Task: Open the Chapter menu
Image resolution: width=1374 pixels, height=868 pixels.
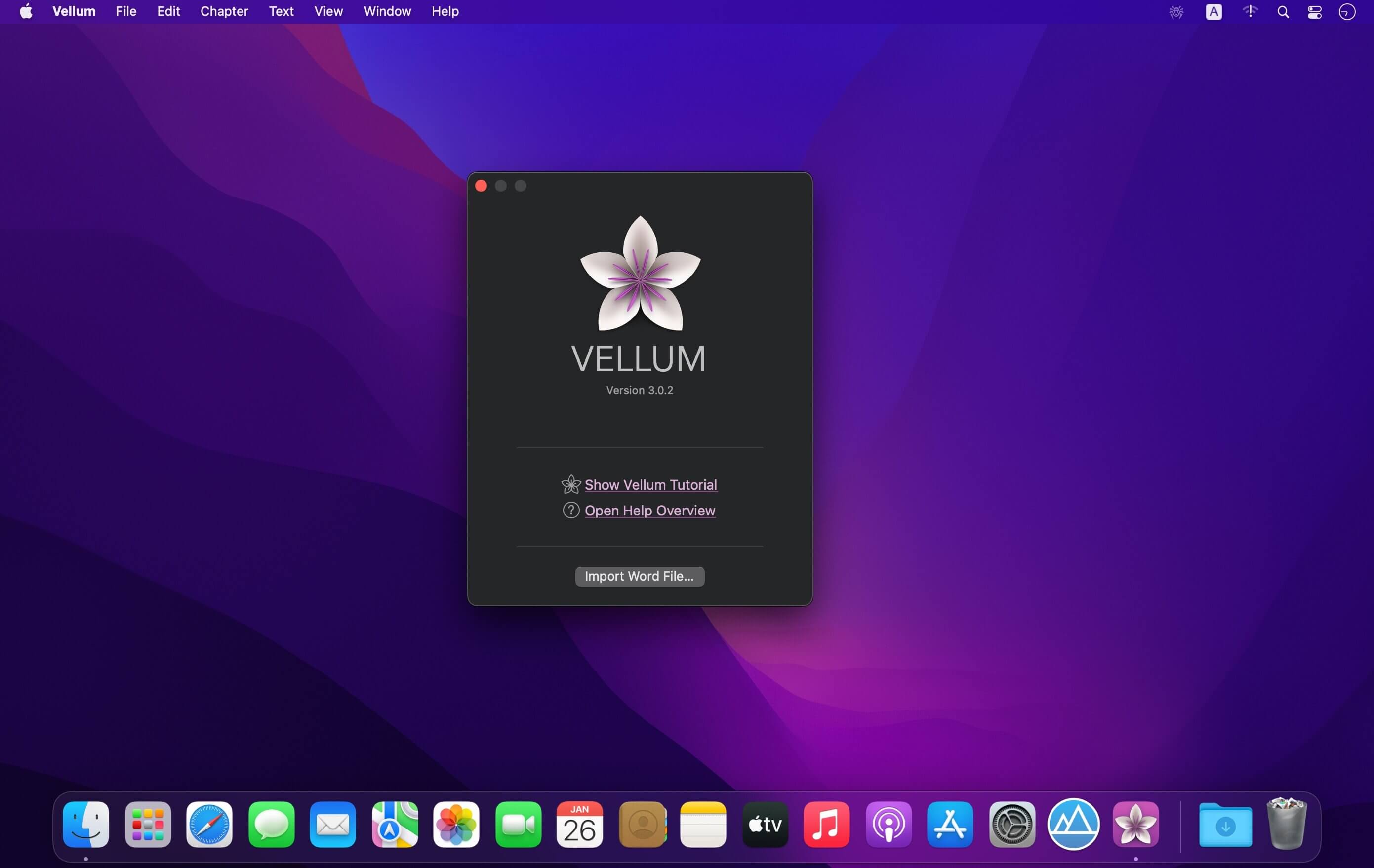Action: pos(224,11)
